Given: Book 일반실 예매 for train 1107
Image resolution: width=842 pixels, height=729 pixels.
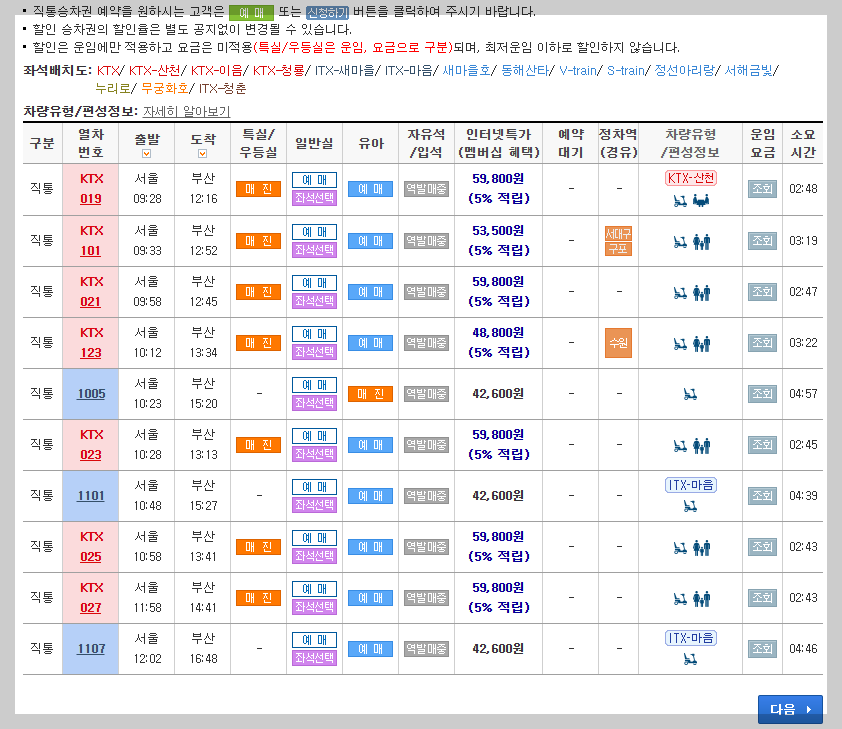Looking at the screenshot, I should [314, 640].
